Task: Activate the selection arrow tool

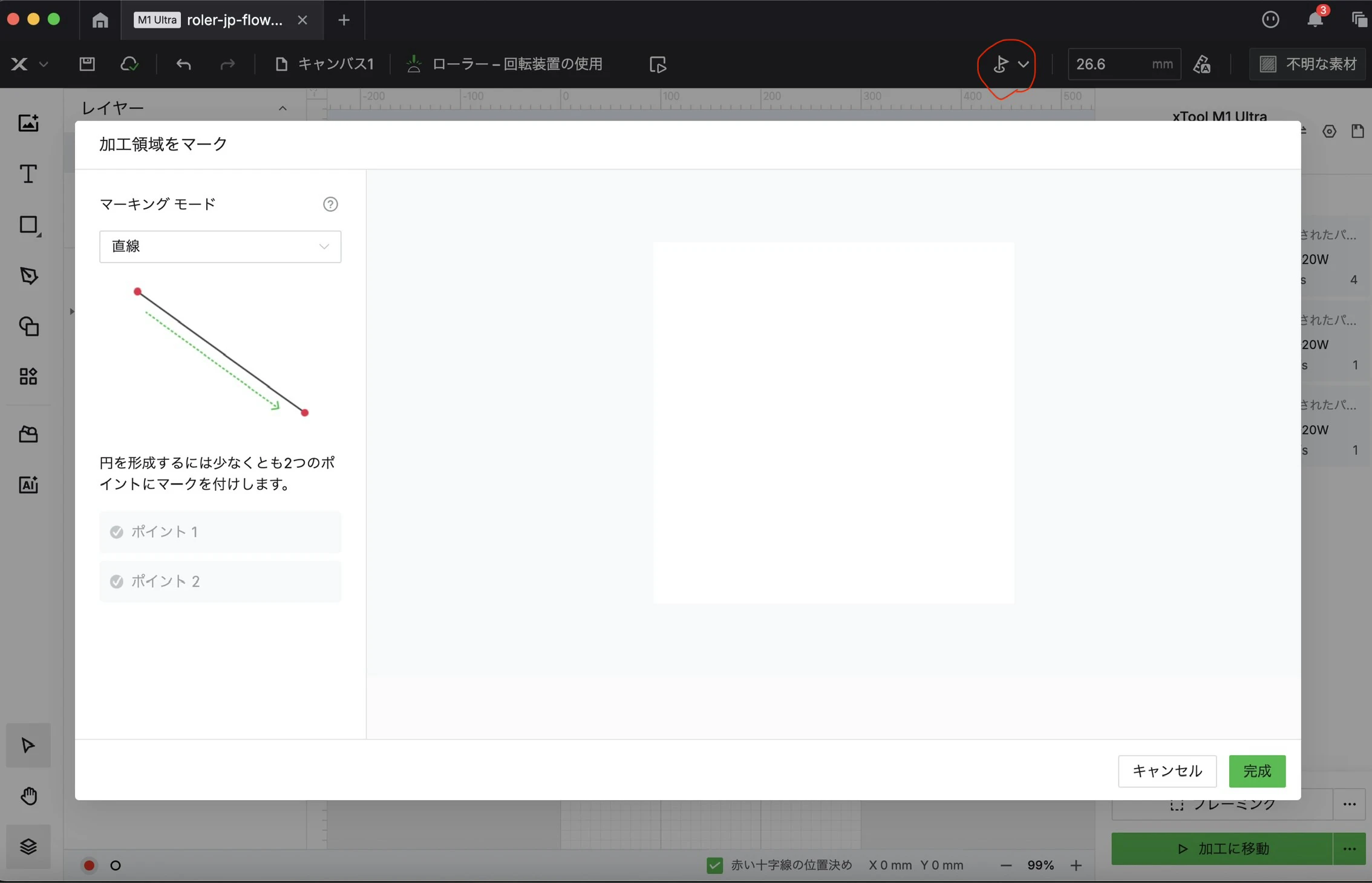Action: click(28, 746)
